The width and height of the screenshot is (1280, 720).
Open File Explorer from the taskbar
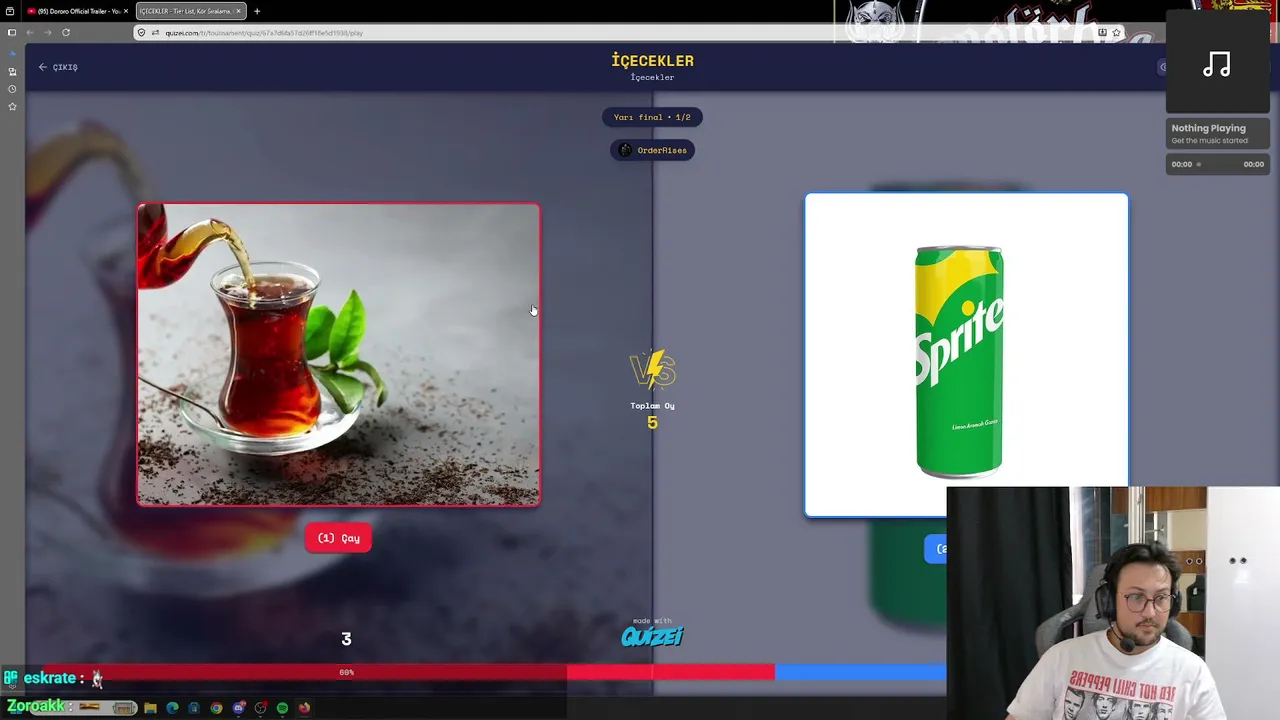coord(150,708)
